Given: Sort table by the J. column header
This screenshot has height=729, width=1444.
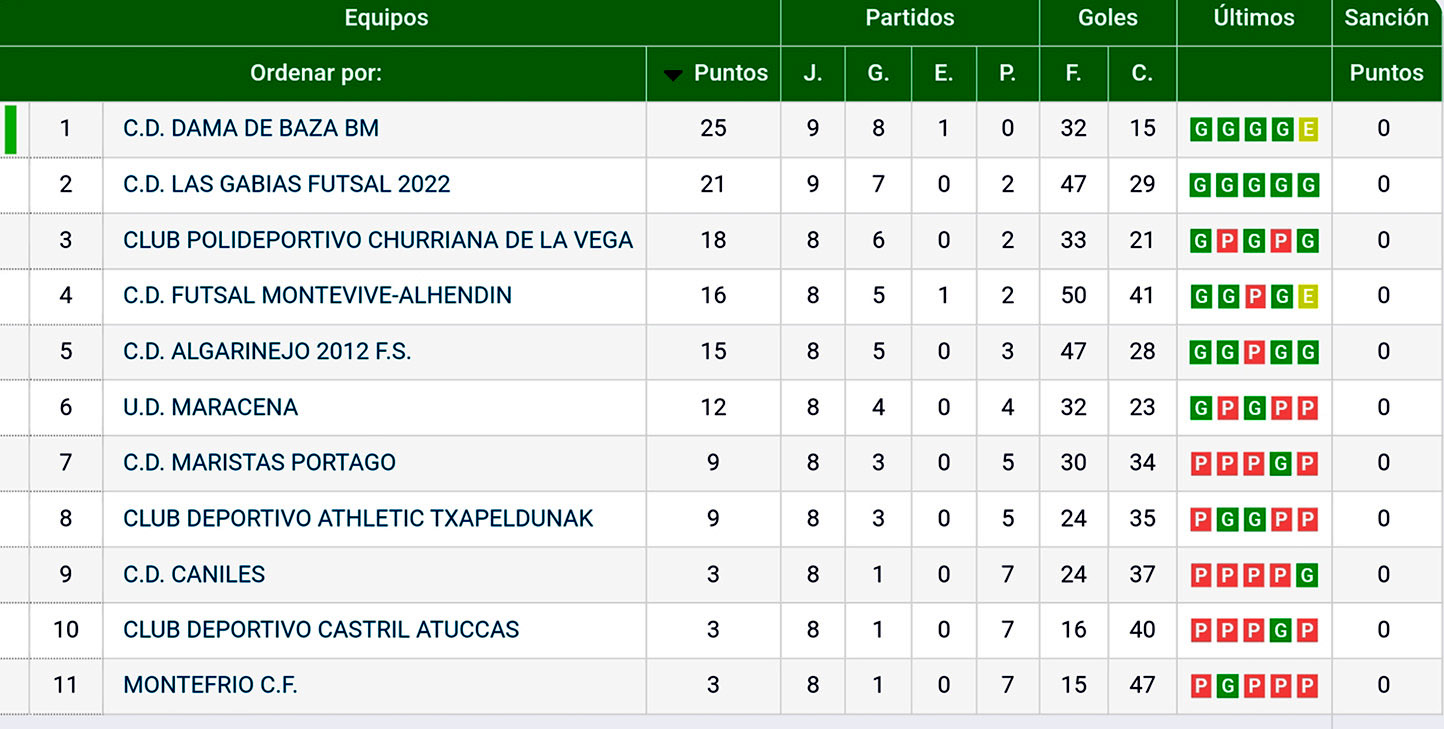Looking at the screenshot, I should click(812, 73).
